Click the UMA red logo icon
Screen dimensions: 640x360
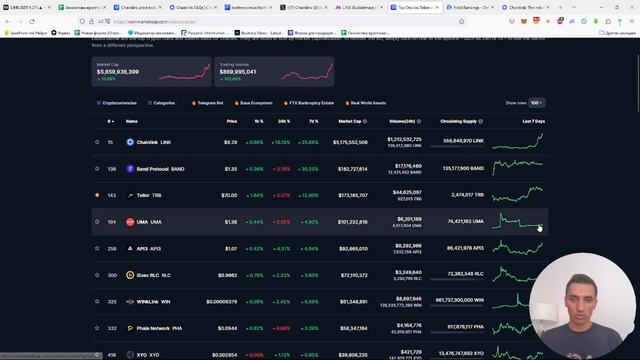(x=130, y=222)
